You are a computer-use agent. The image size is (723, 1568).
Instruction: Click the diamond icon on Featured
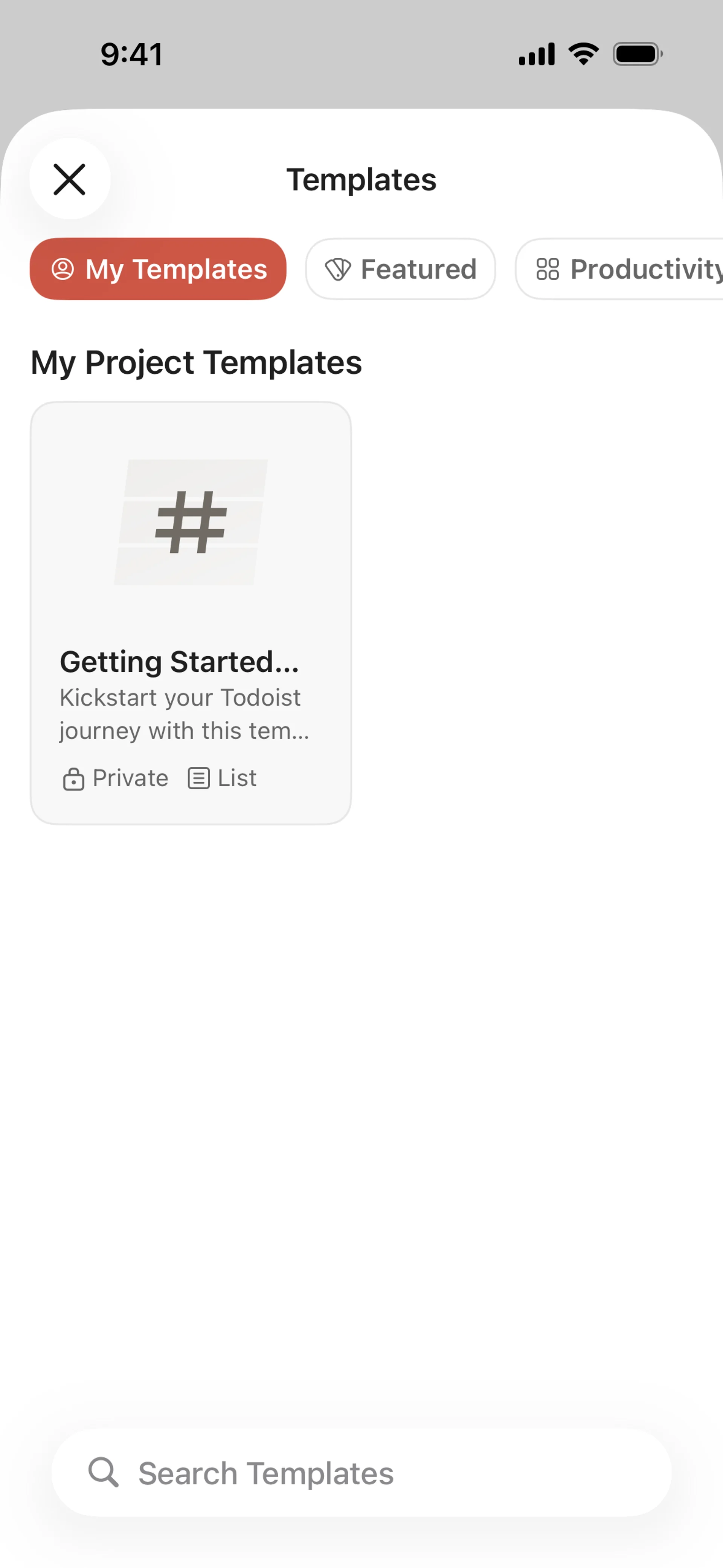point(338,269)
